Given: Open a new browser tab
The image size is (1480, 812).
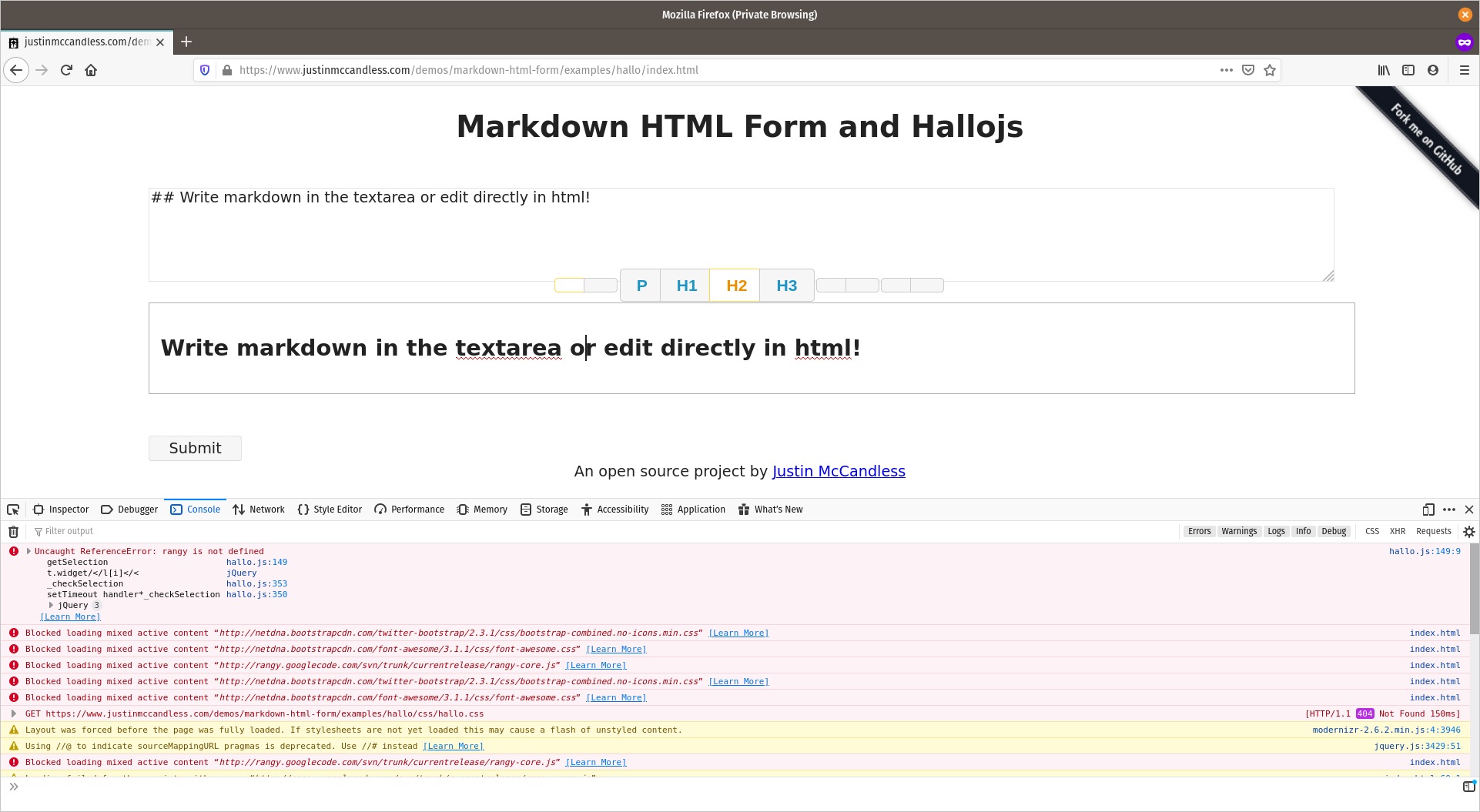Looking at the screenshot, I should coord(186,42).
